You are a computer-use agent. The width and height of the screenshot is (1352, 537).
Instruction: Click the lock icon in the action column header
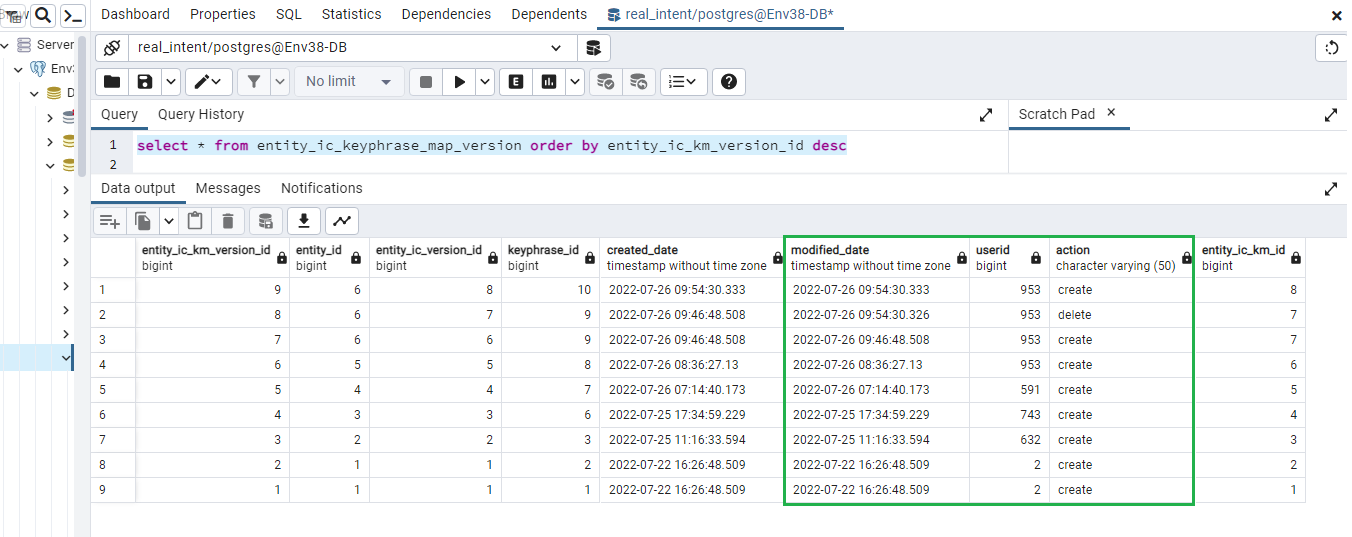(1187, 258)
